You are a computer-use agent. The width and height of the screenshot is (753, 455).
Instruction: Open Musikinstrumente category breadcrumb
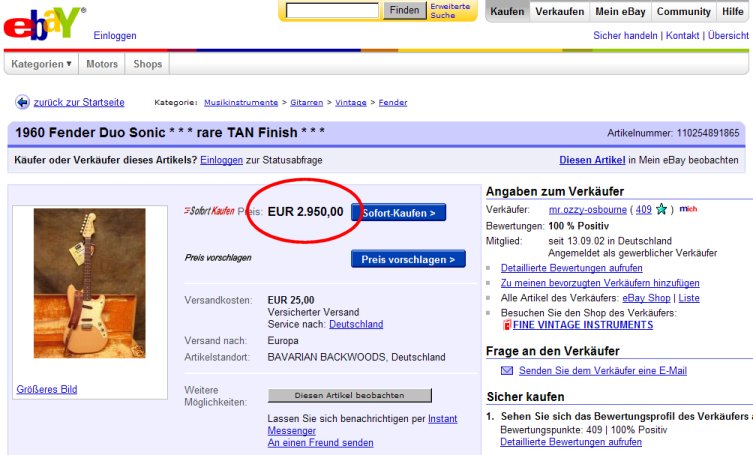(x=241, y=102)
